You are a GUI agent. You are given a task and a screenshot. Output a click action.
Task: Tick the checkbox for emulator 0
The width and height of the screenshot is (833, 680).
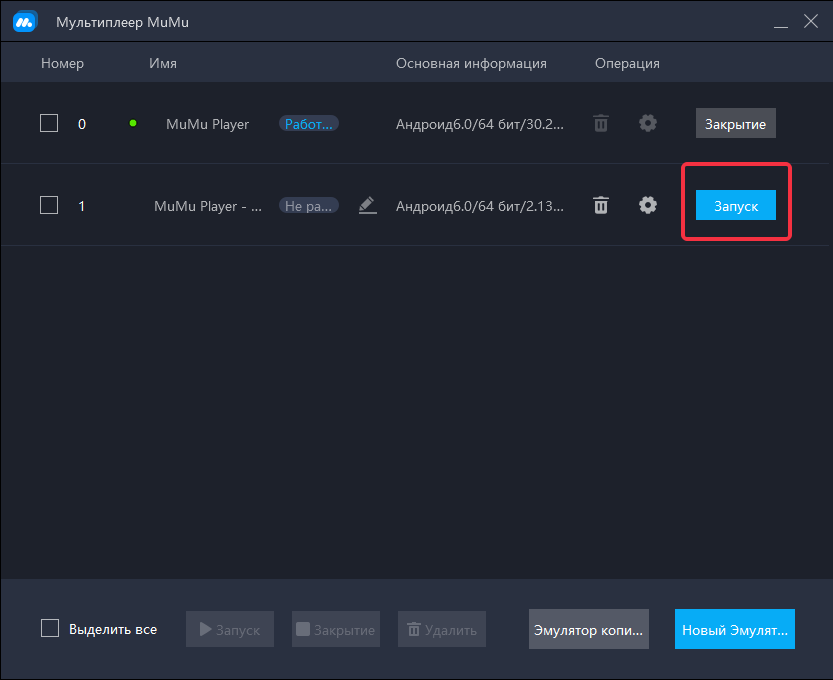(49, 123)
